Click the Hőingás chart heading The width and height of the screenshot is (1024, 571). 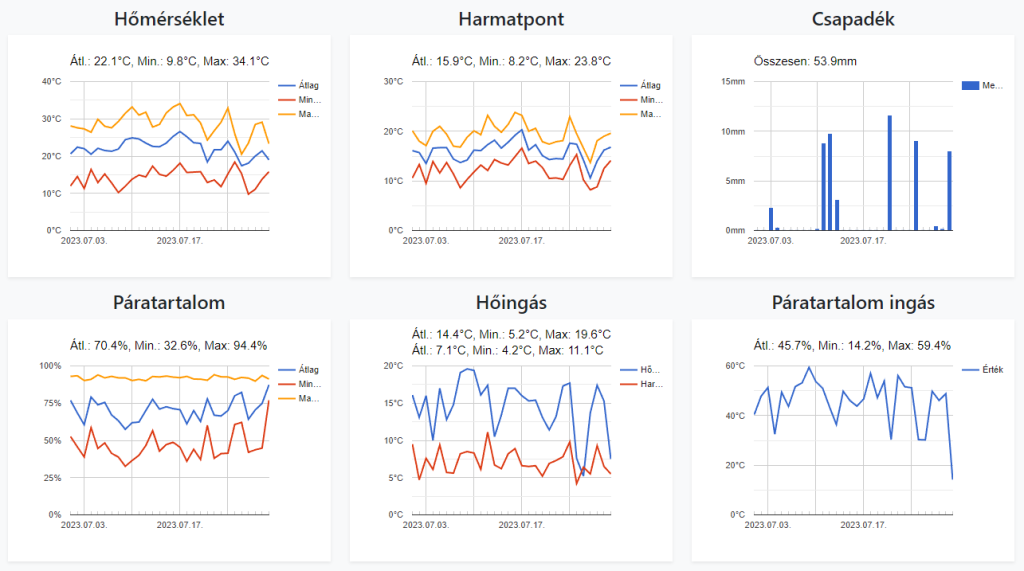[x=511, y=303]
